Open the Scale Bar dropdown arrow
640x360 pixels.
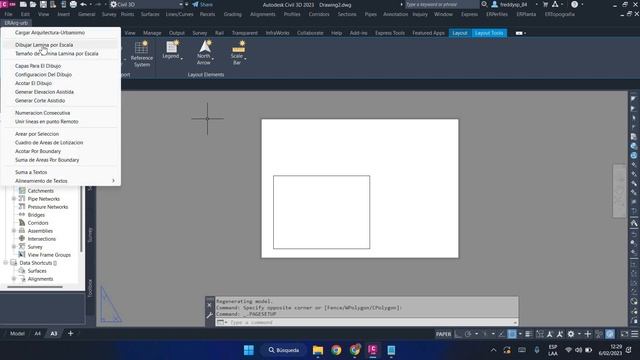(245, 58)
